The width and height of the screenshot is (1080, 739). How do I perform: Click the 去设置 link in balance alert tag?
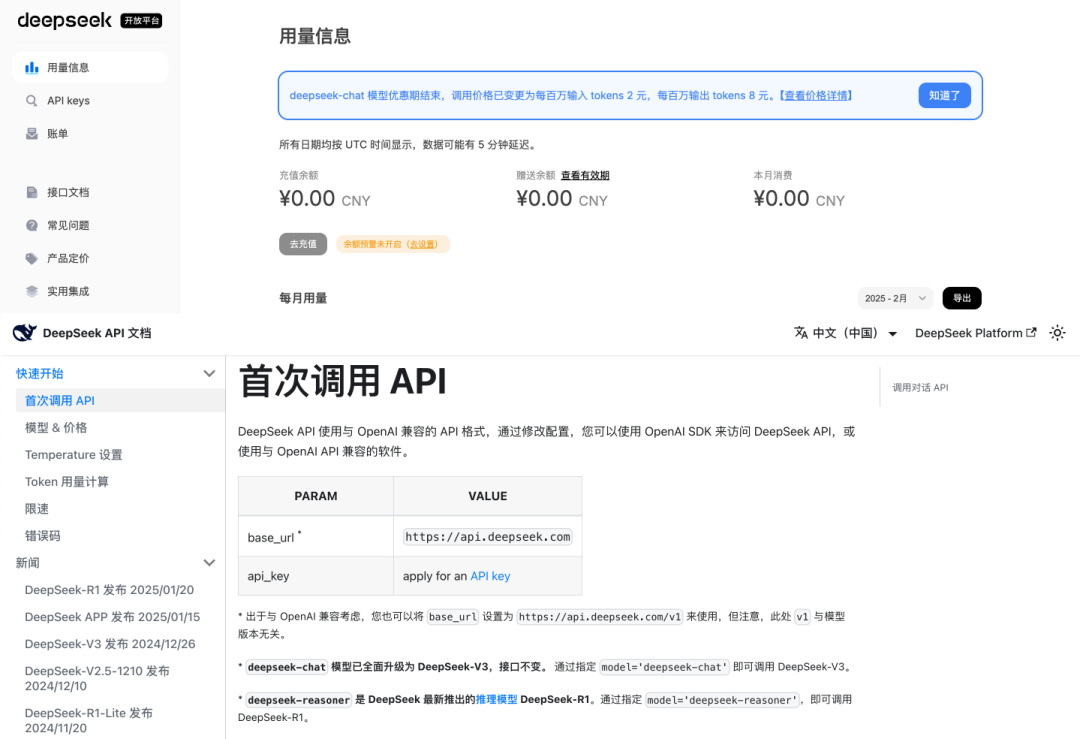(x=423, y=244)
